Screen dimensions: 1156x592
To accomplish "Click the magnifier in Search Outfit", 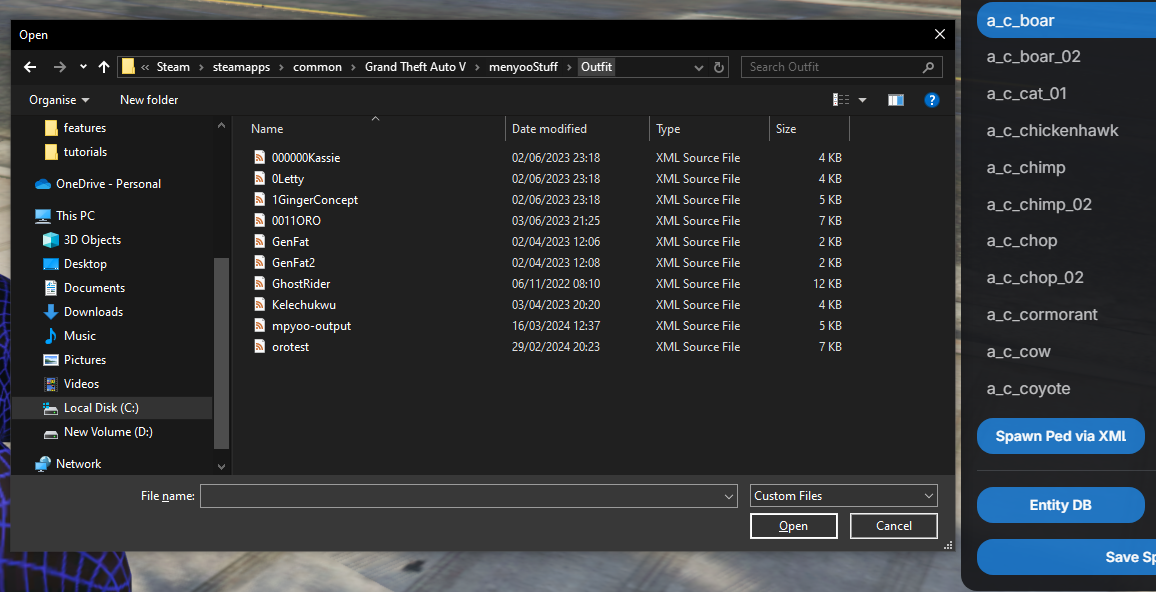I will point(928,66).
